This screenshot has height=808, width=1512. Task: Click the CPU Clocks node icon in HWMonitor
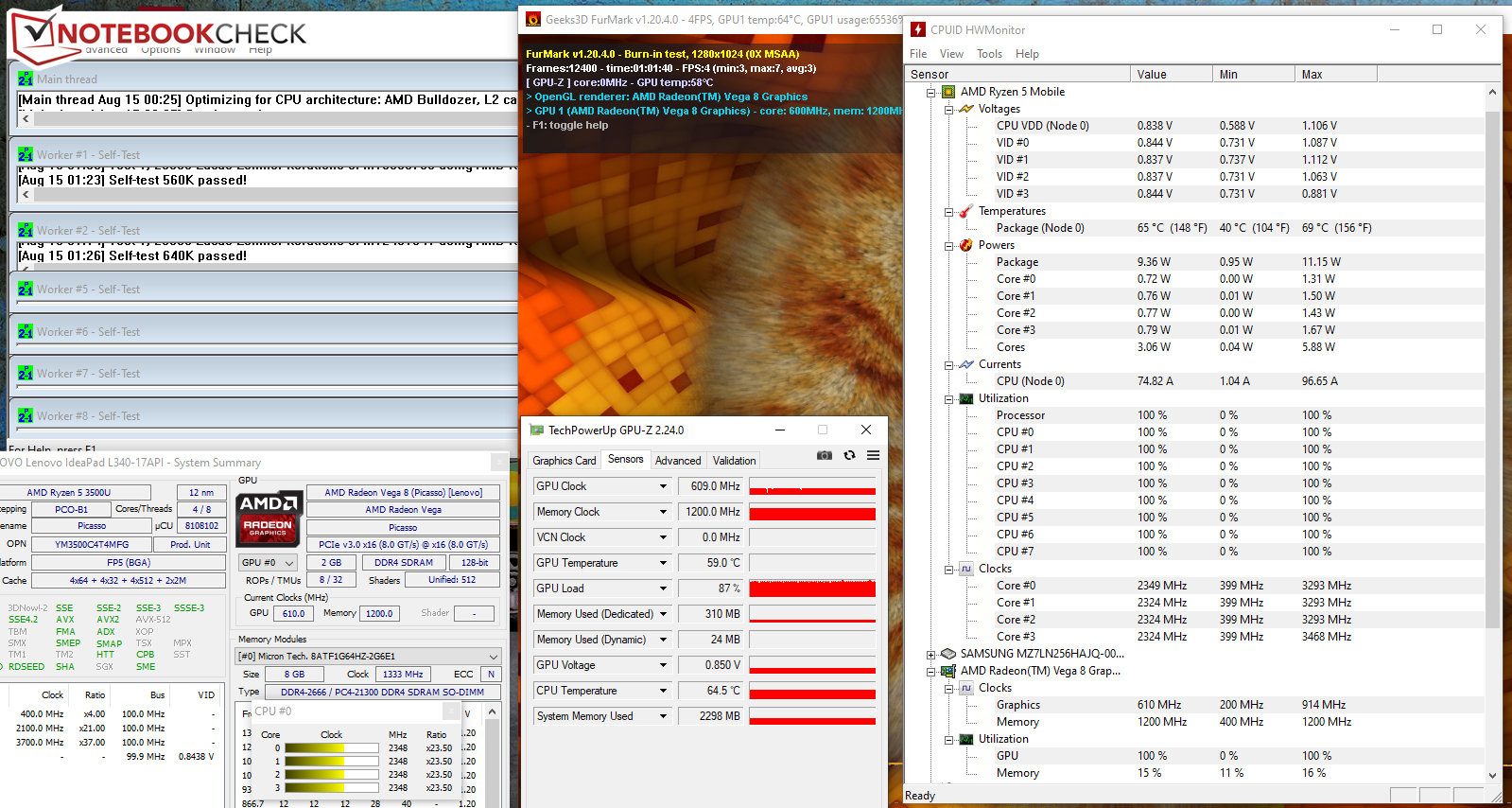click(966, 569)
